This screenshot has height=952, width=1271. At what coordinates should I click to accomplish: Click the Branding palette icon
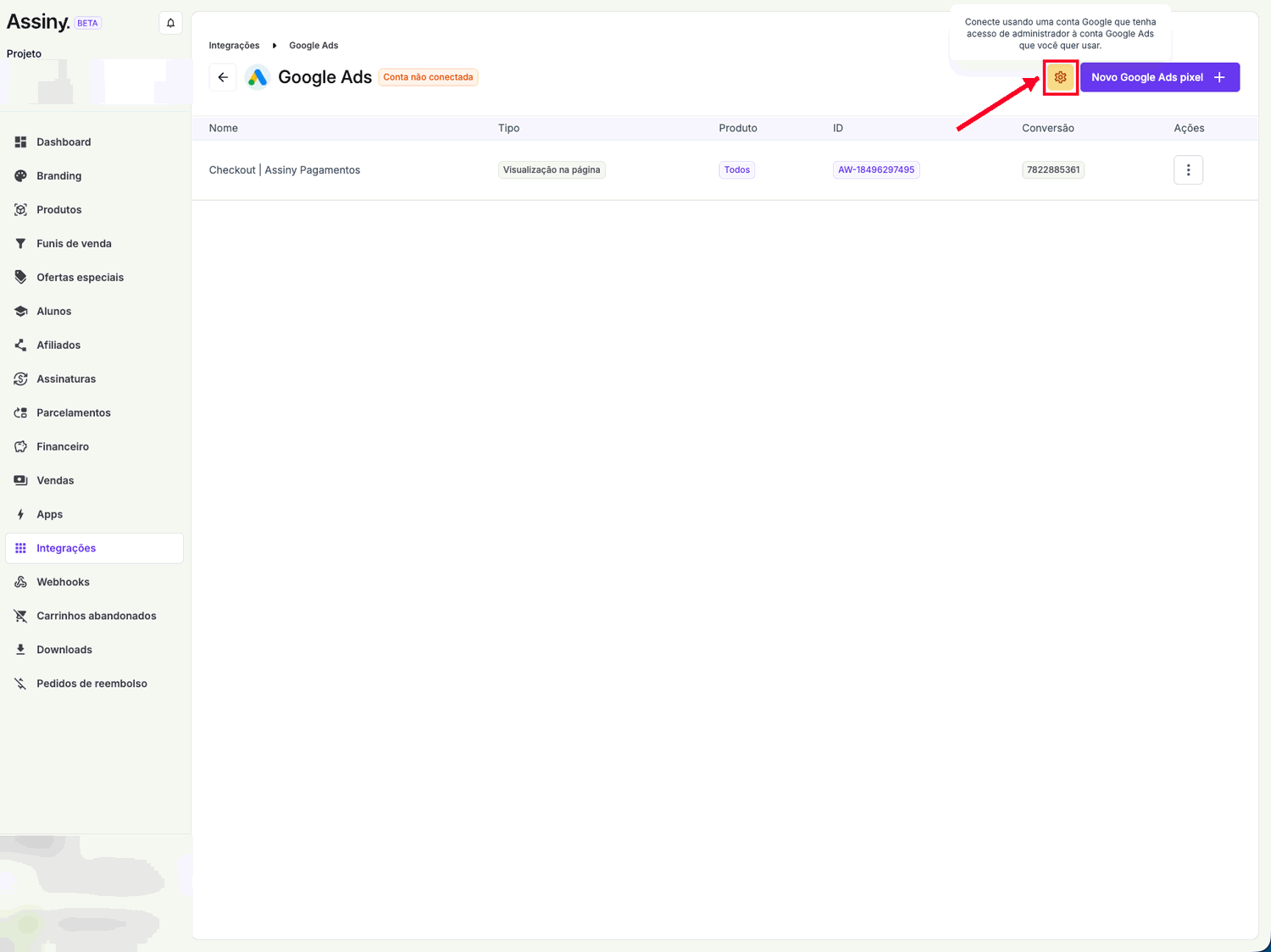[21, 176]
